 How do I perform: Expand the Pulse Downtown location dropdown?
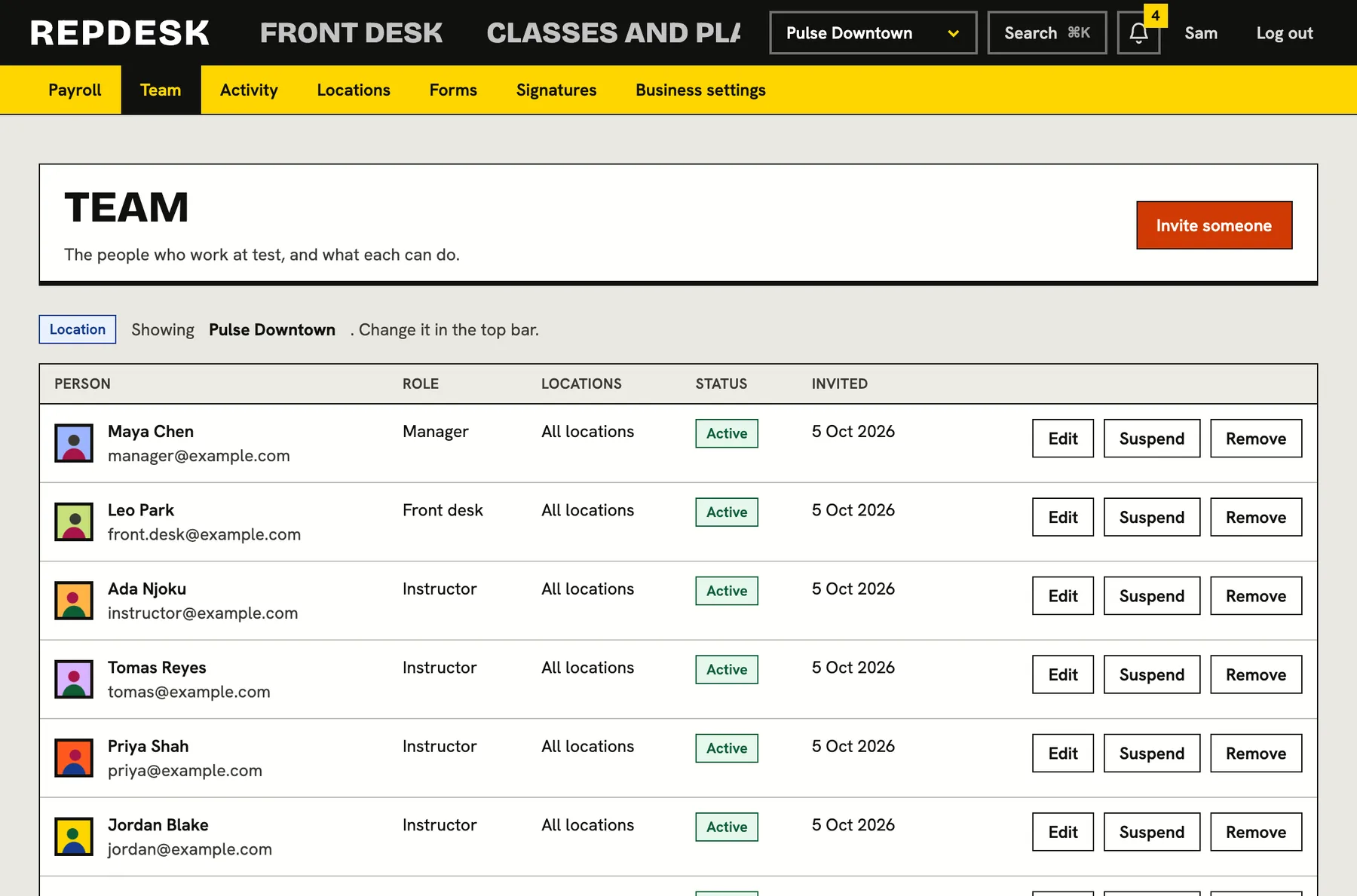point(873,33)
